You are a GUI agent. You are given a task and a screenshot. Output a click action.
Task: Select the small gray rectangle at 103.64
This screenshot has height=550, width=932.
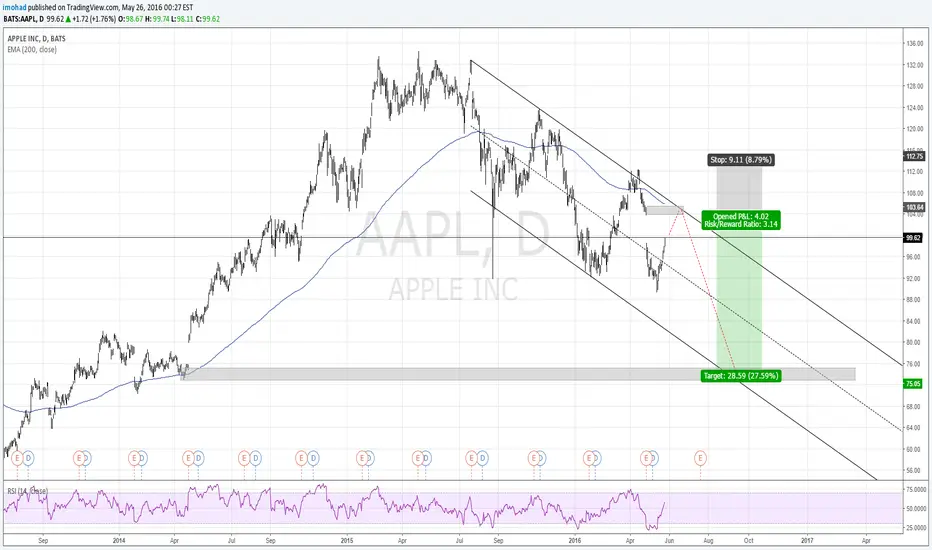[665, 210]
